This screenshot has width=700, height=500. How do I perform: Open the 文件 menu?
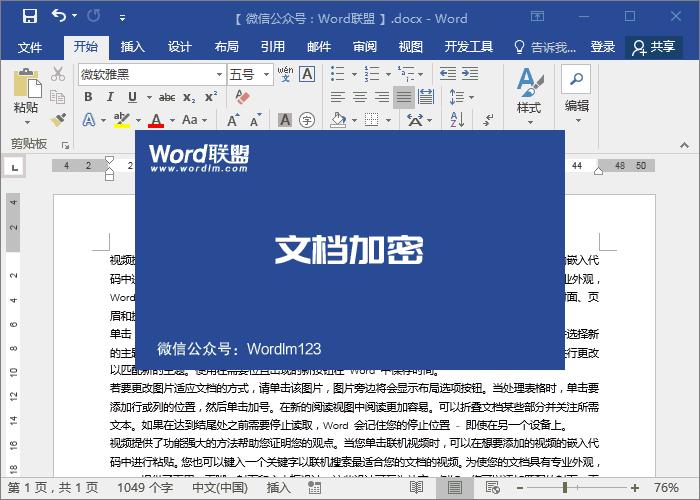(x=30, y=47)
